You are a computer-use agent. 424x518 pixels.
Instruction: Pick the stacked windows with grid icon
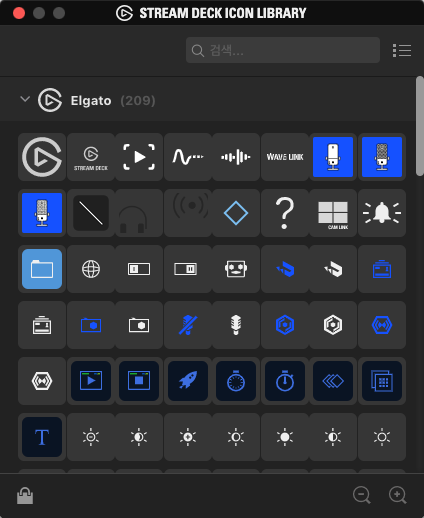tap(382, 381)
